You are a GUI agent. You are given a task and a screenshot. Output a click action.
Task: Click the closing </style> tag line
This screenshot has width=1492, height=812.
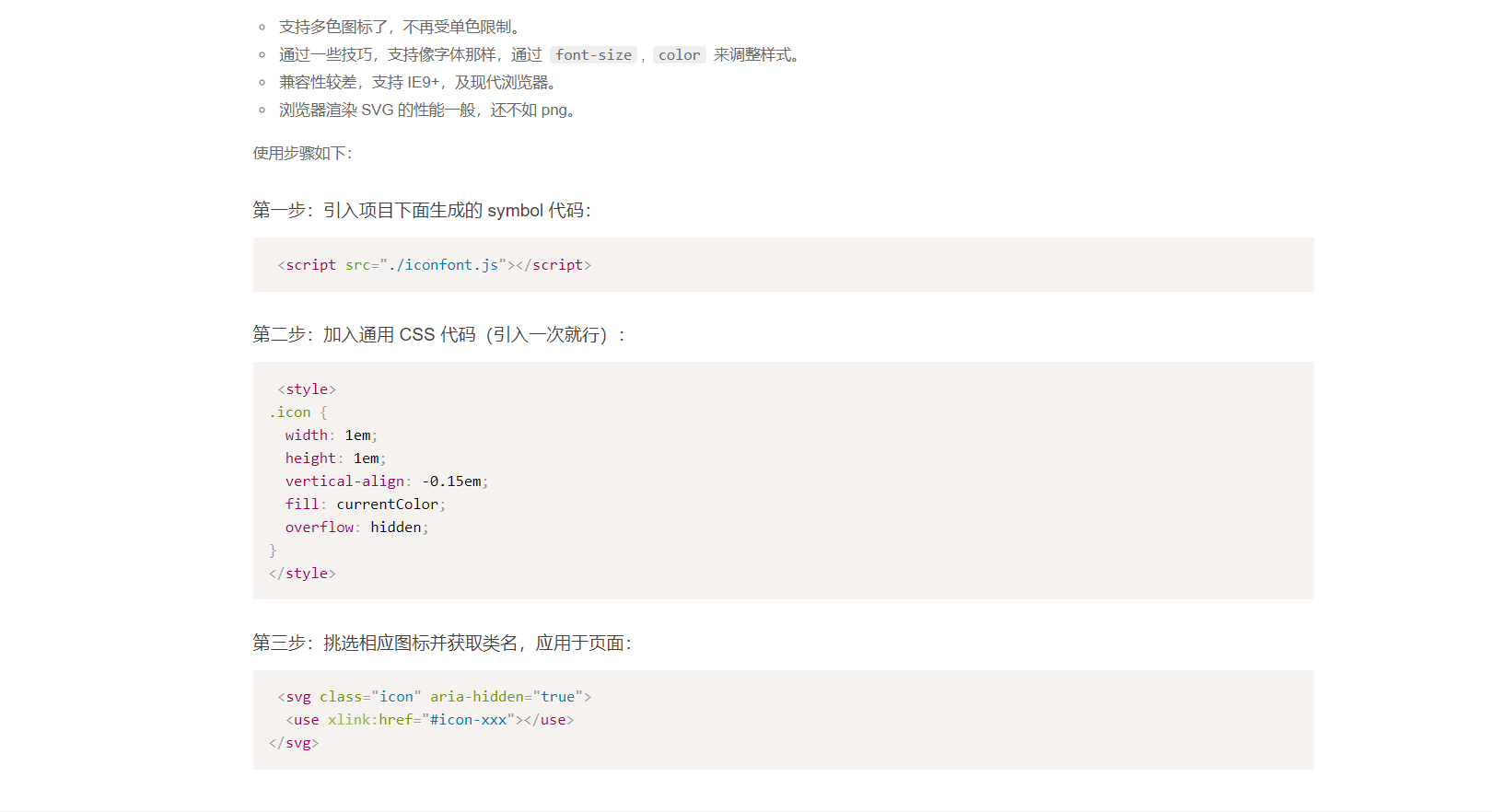303,574
